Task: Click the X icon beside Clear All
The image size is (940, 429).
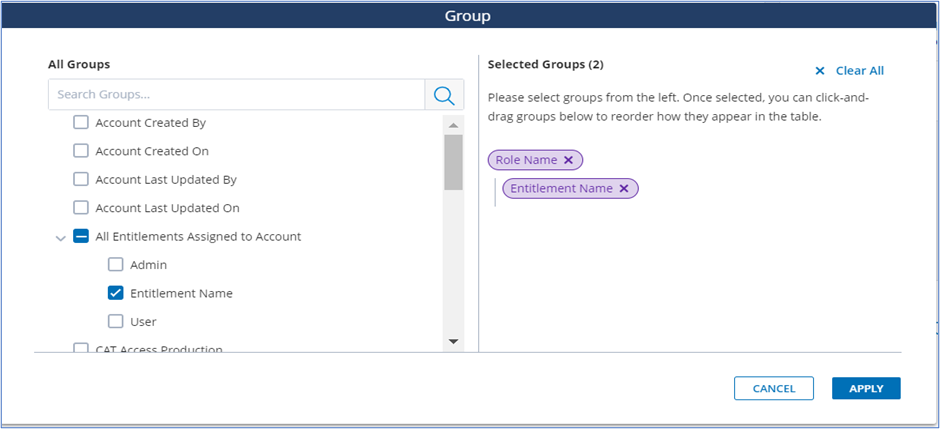Action: tap(820, 71)
